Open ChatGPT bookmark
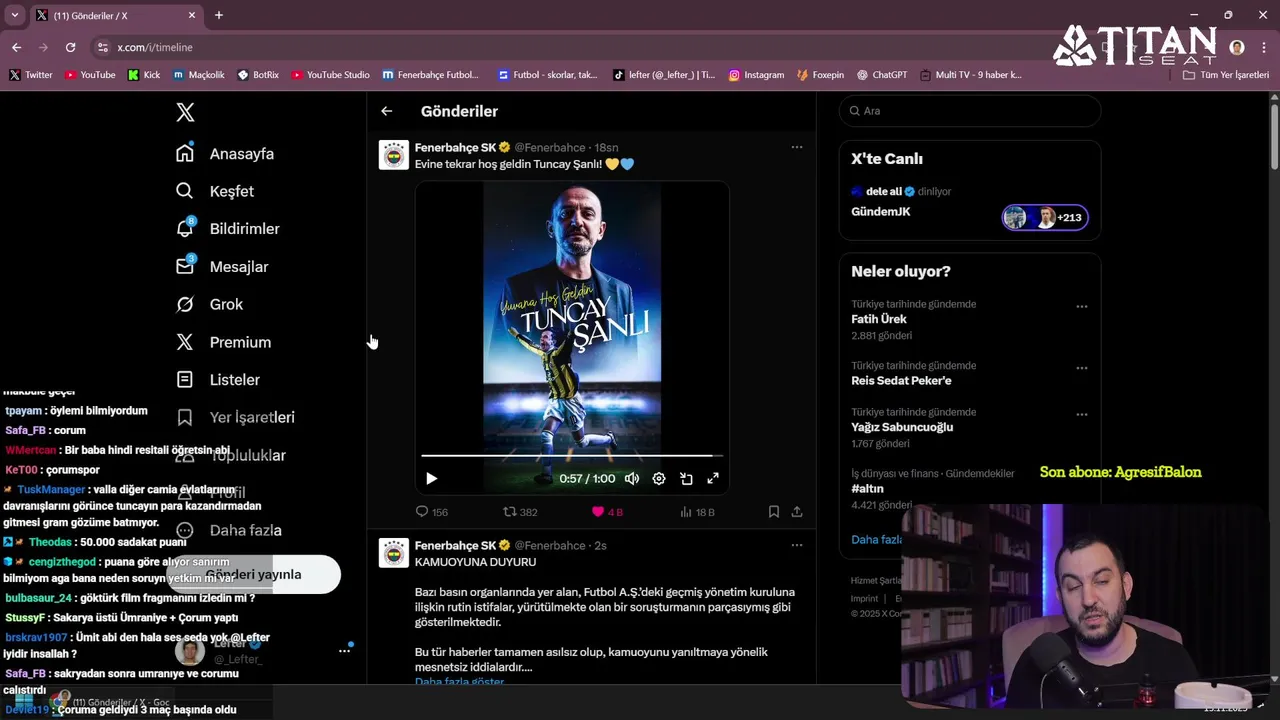 (x=882, y=75)
